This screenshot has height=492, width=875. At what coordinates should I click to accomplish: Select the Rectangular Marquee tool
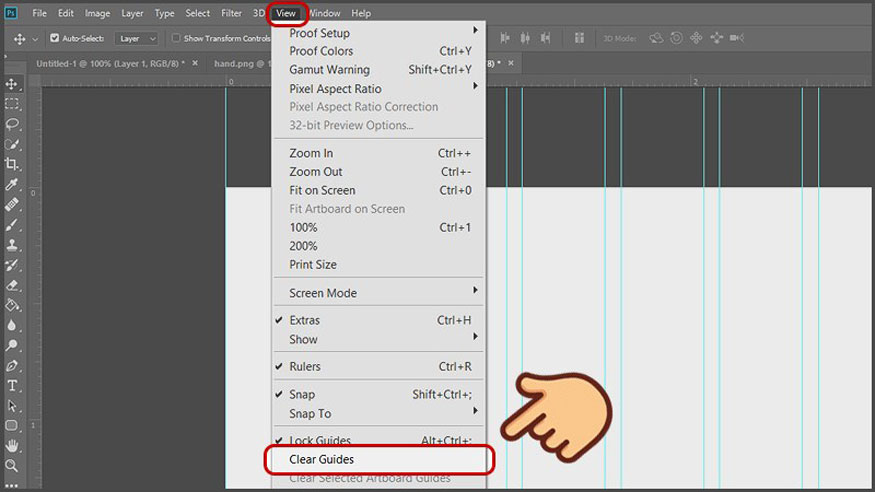pos(12,104)
